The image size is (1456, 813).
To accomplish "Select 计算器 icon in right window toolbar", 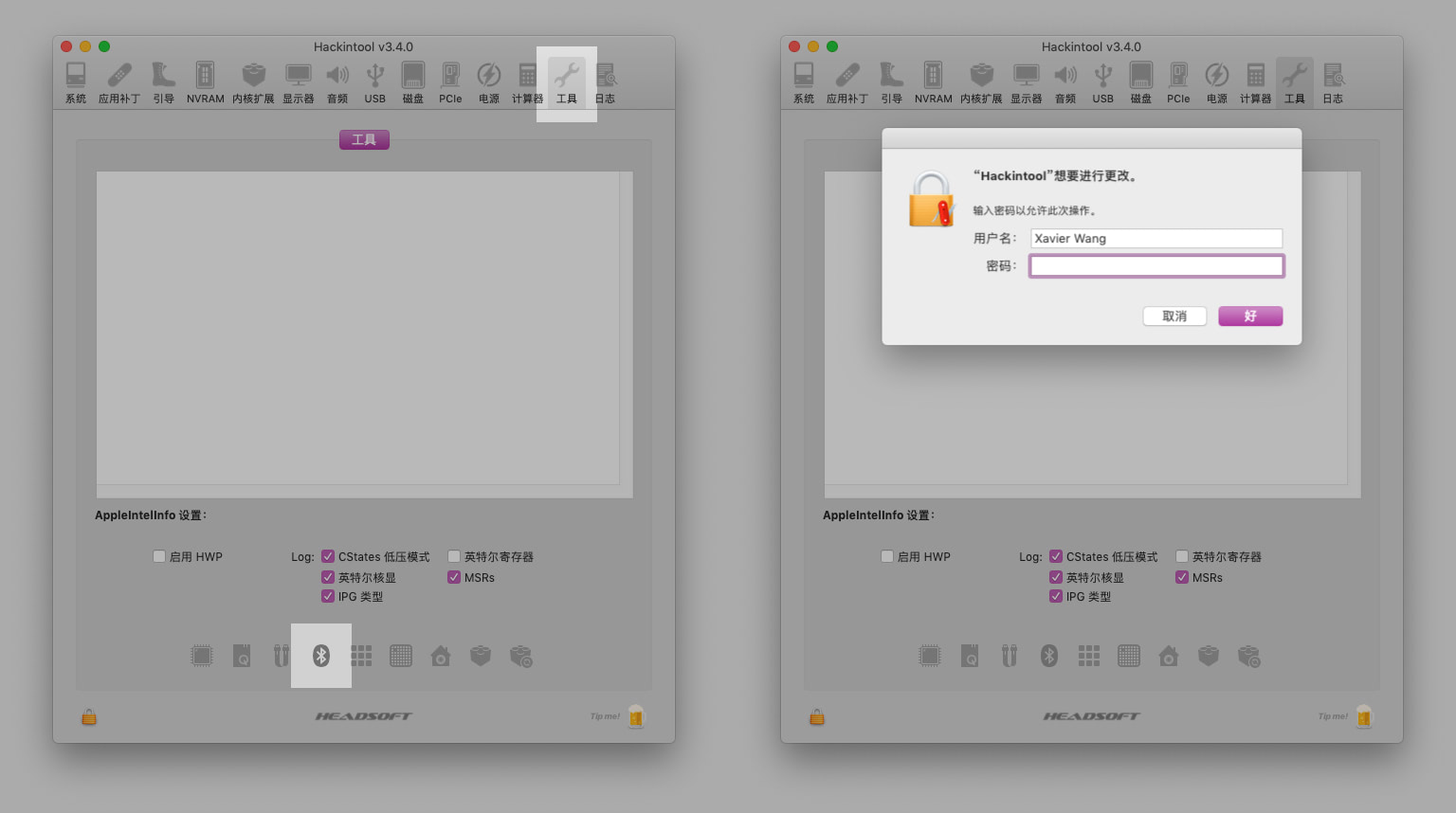I will pyautogui.click(x=1256, y=82).
